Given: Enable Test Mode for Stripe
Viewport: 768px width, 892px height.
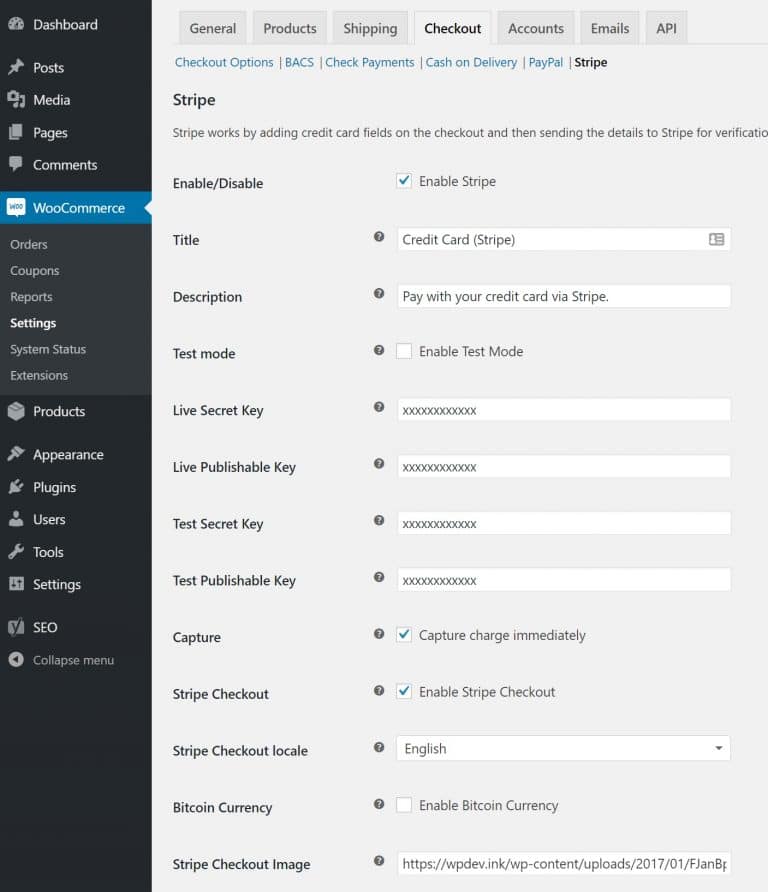Looking at the screenshot, I should [404, 351].
